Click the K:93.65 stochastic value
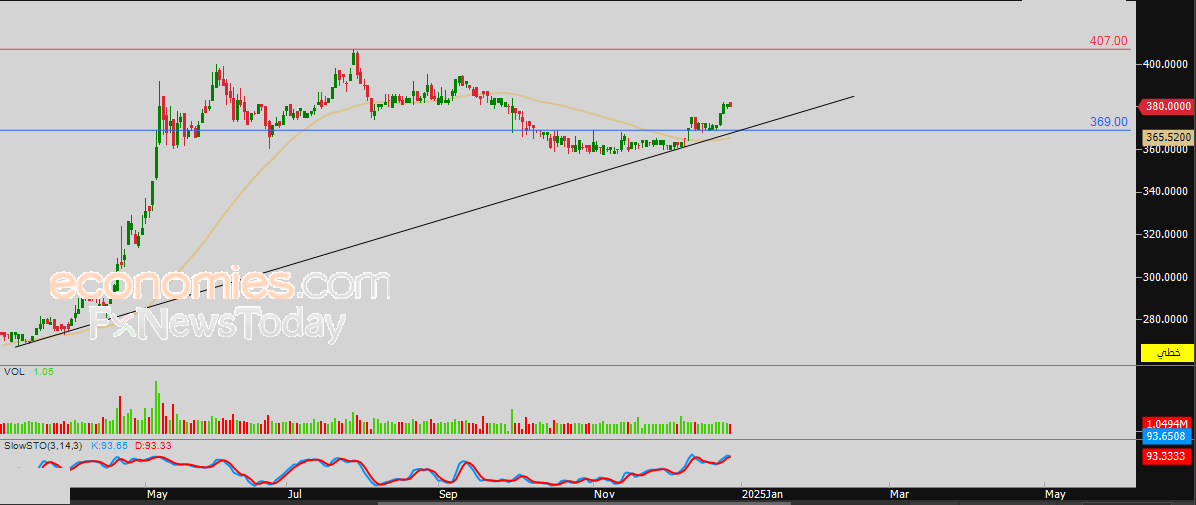Screen dimensions: 1196x505 click(x=109, y=444)
